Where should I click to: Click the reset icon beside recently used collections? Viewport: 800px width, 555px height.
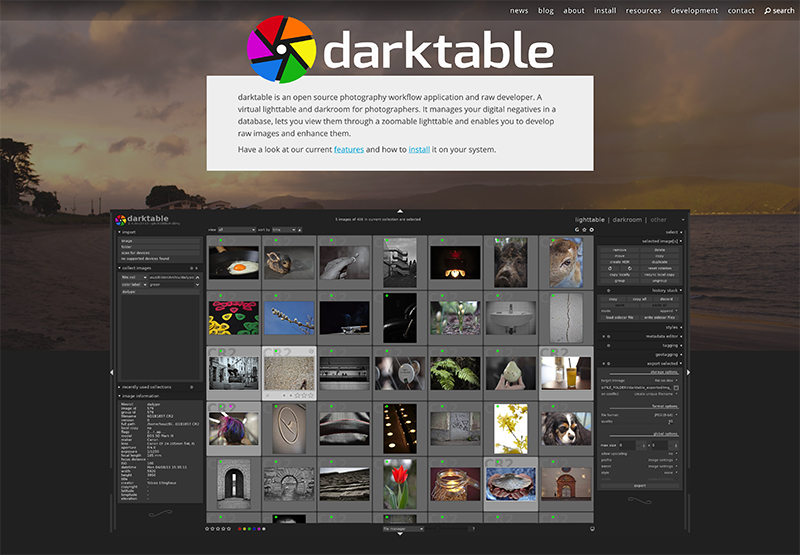point(191,387)
